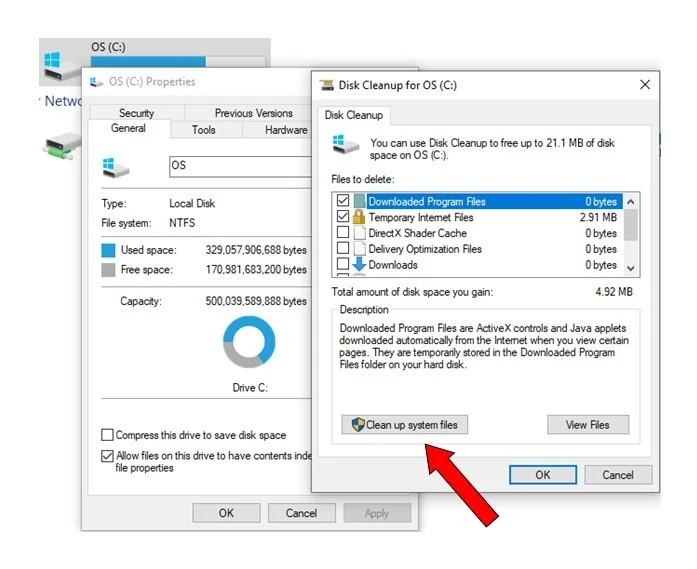
Task: Click the Delivery Optimization Files page icon
Action: 359,248
